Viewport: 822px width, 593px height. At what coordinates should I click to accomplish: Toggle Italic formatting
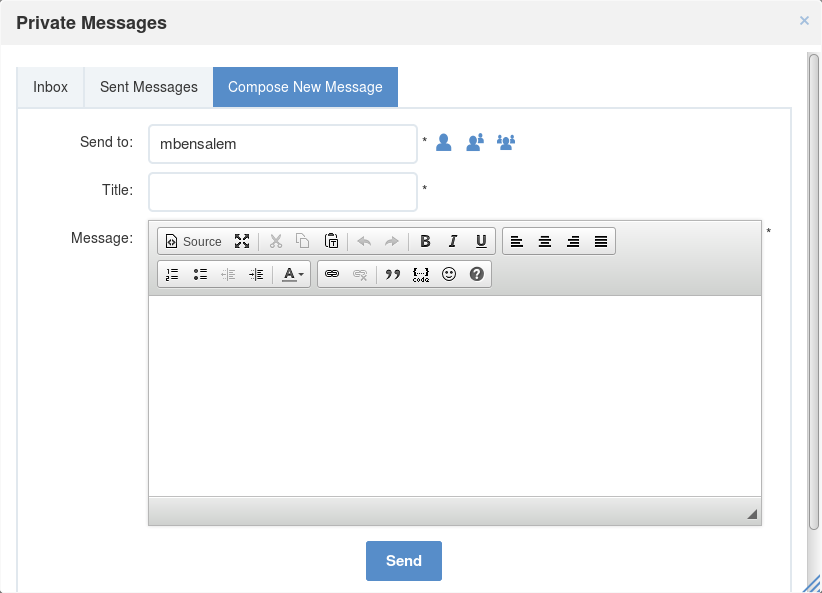click(x=453, y=241)
